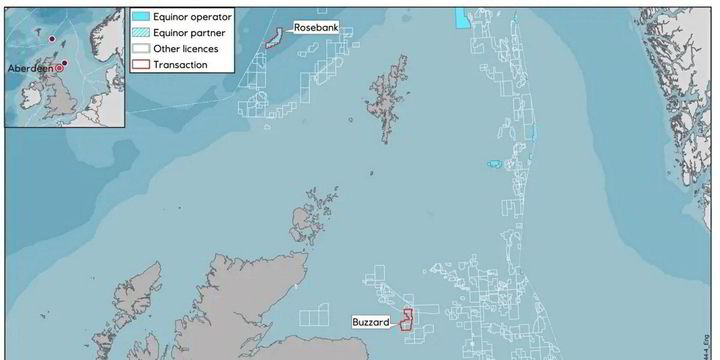
Task: Click the Equinor operator legend color swatch
Action: click(x=141, y=17)
